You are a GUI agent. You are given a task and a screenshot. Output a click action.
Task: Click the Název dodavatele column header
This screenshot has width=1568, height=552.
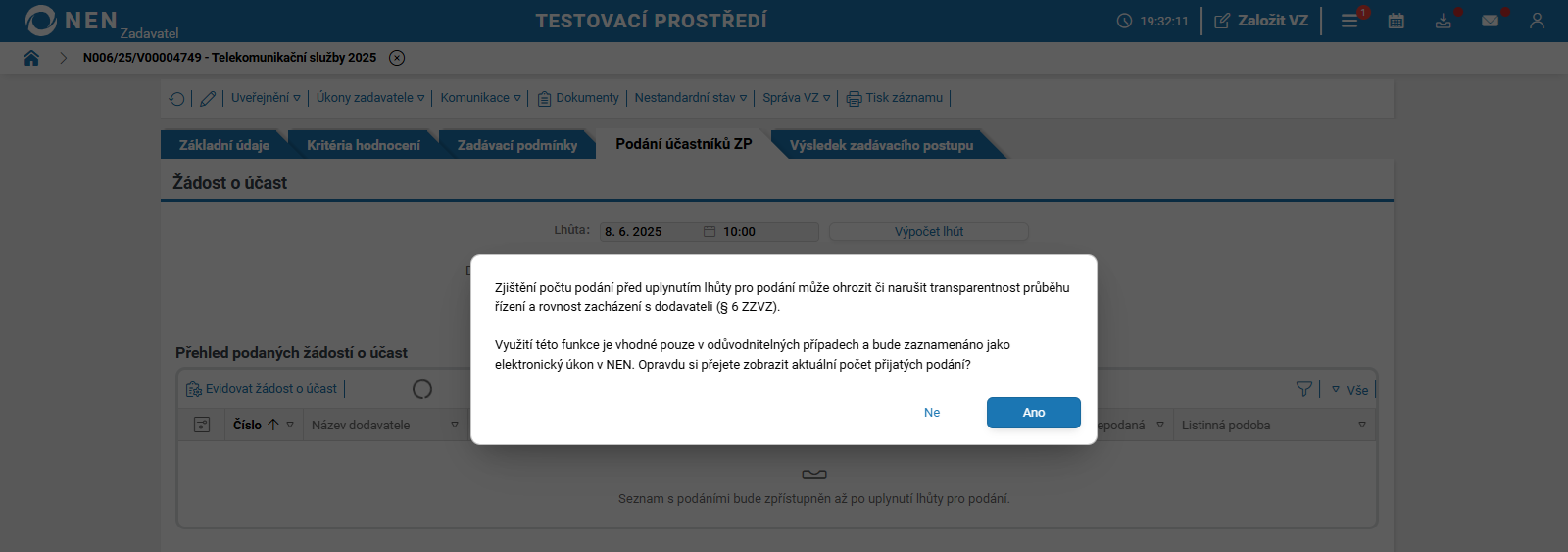tap(361, 425)
